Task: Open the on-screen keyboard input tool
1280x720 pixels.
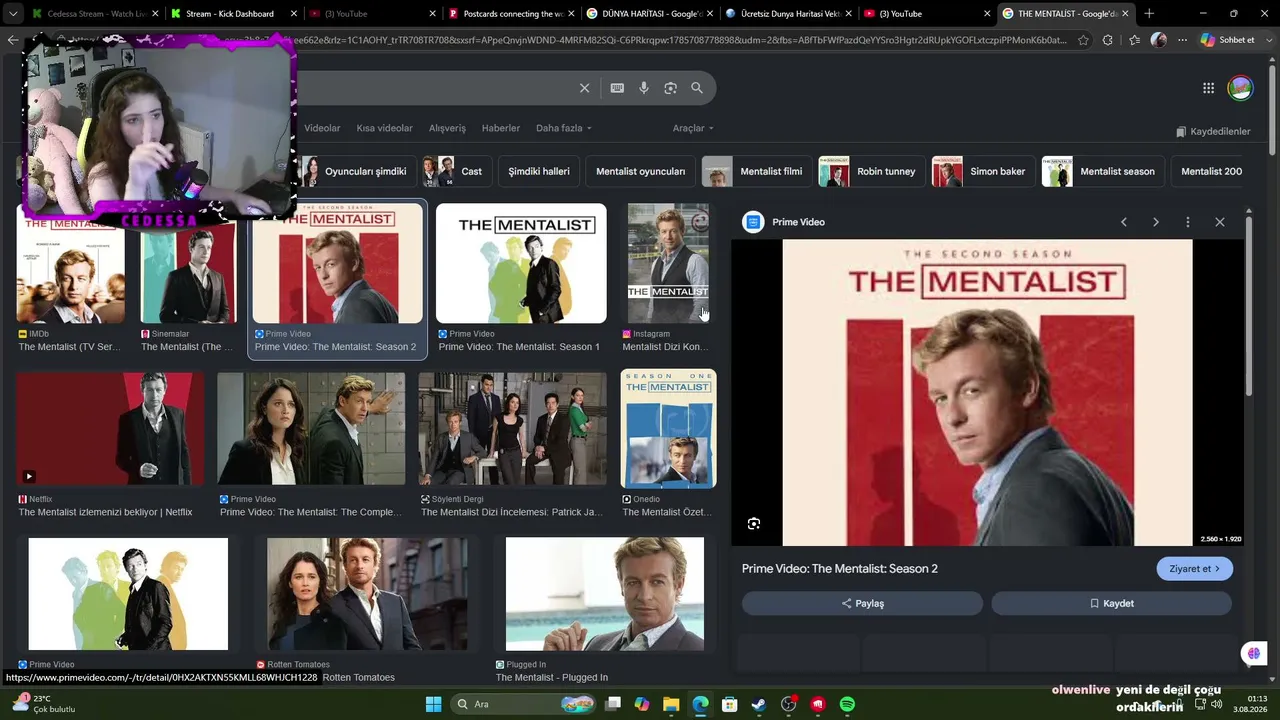Action: pyautogui.click(x=617, y=88)
